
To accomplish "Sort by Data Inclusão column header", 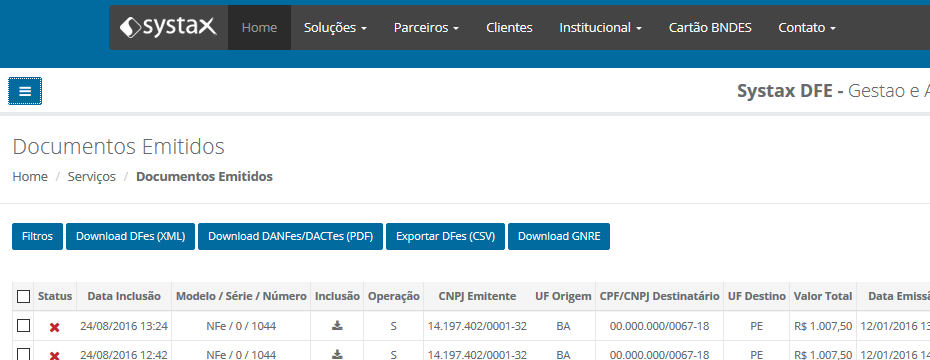I will [124, 296].
